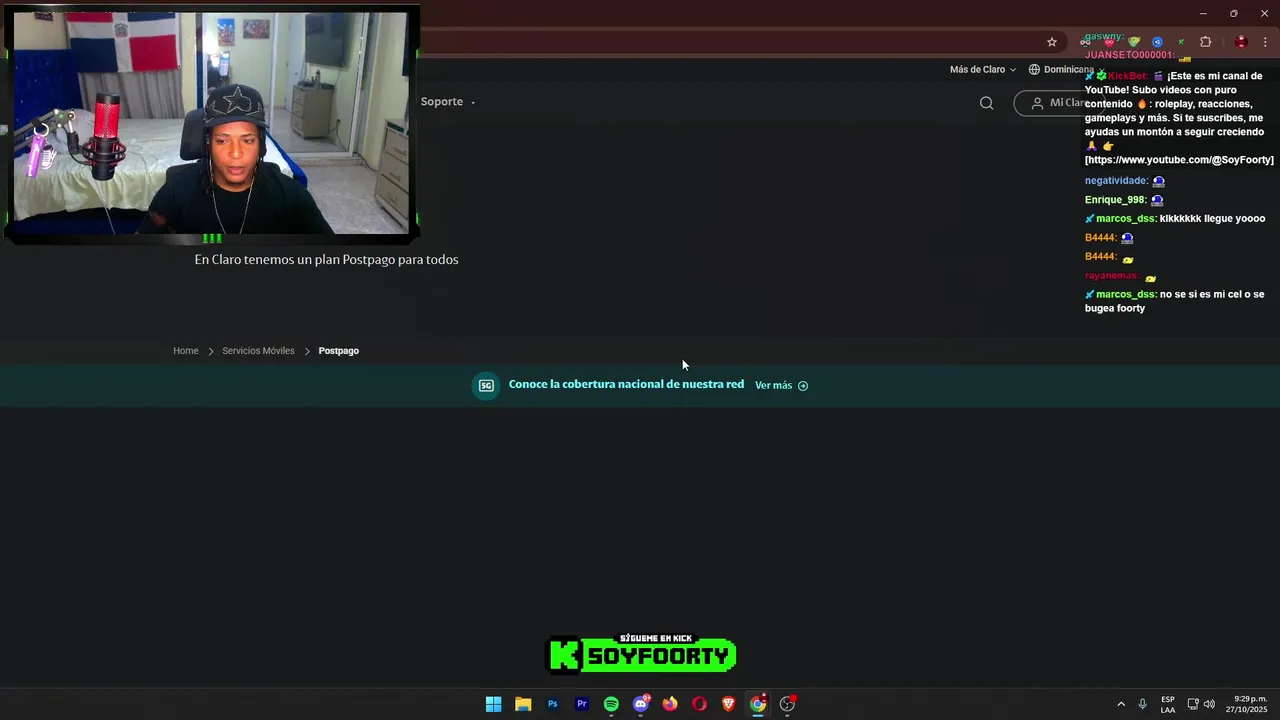Click the JUANSETO000001 username in chat
Screen dimensions: 1280x720
[1129, 55]
